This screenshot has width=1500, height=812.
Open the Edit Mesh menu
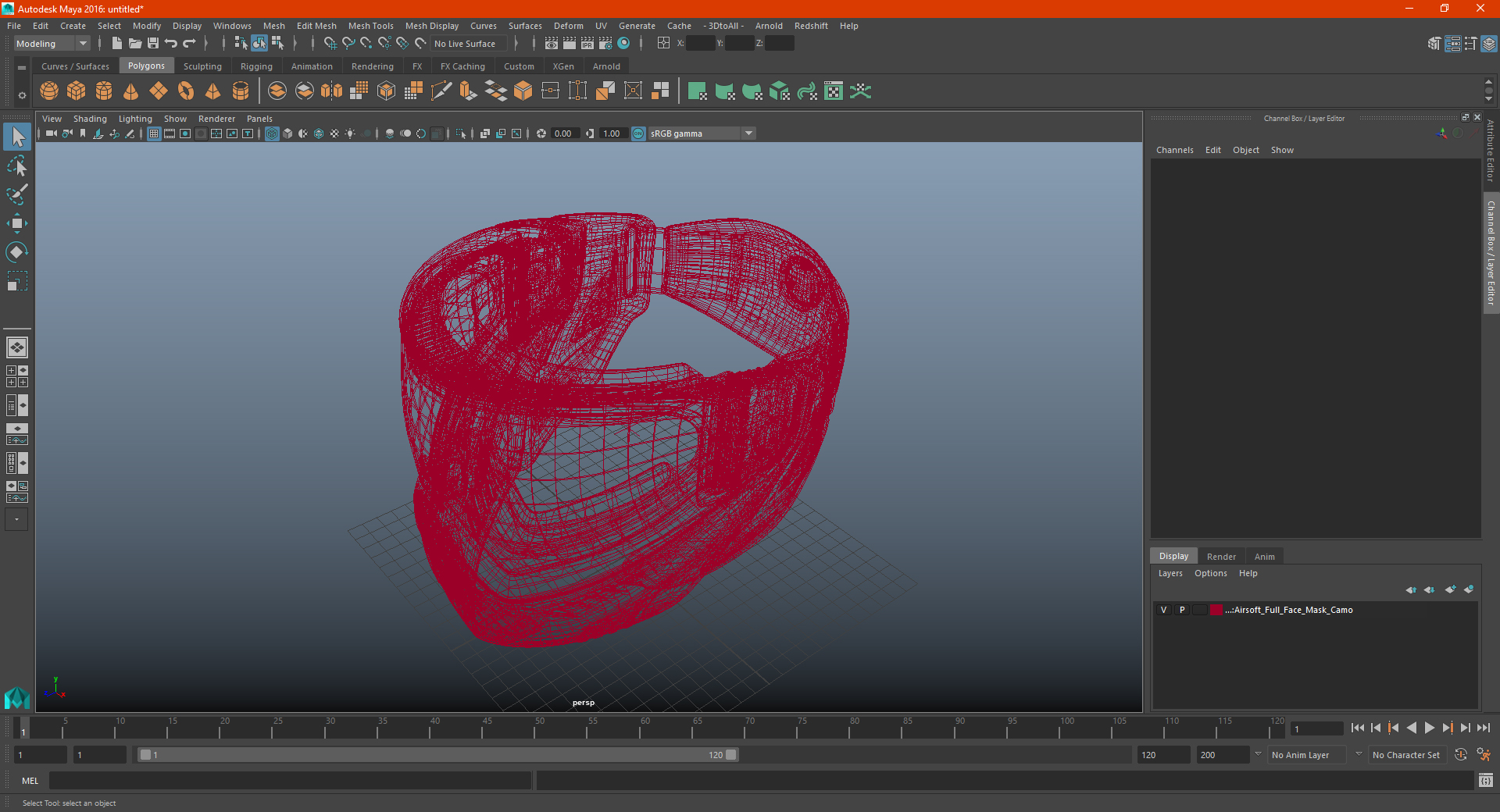tap(316, 26)
